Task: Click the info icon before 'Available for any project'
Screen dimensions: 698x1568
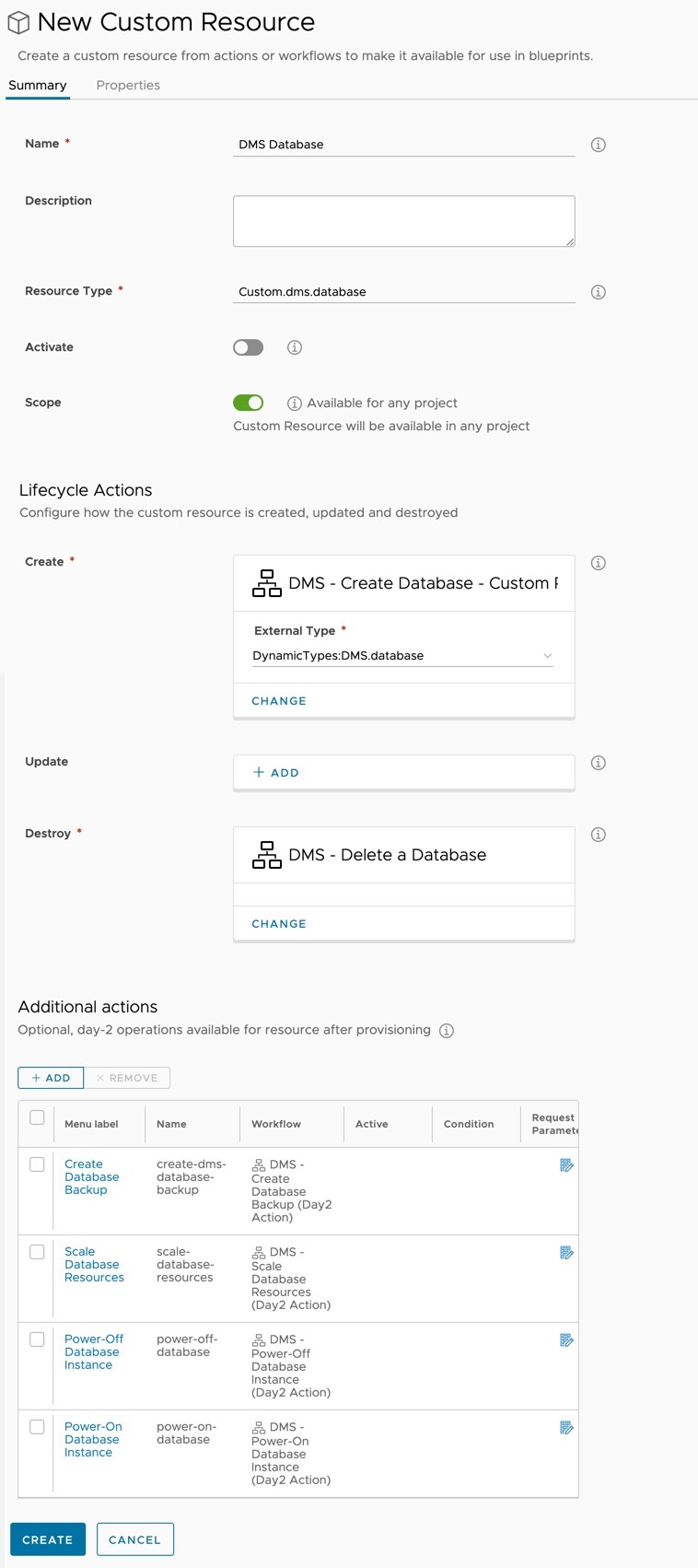Action: 295,404
